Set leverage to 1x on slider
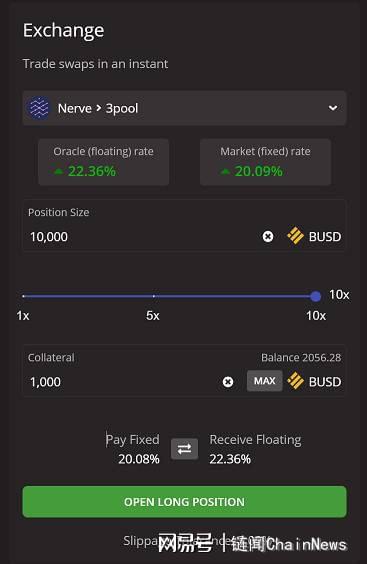The width and height of the screenshot is (367, 564). point(23,296)
